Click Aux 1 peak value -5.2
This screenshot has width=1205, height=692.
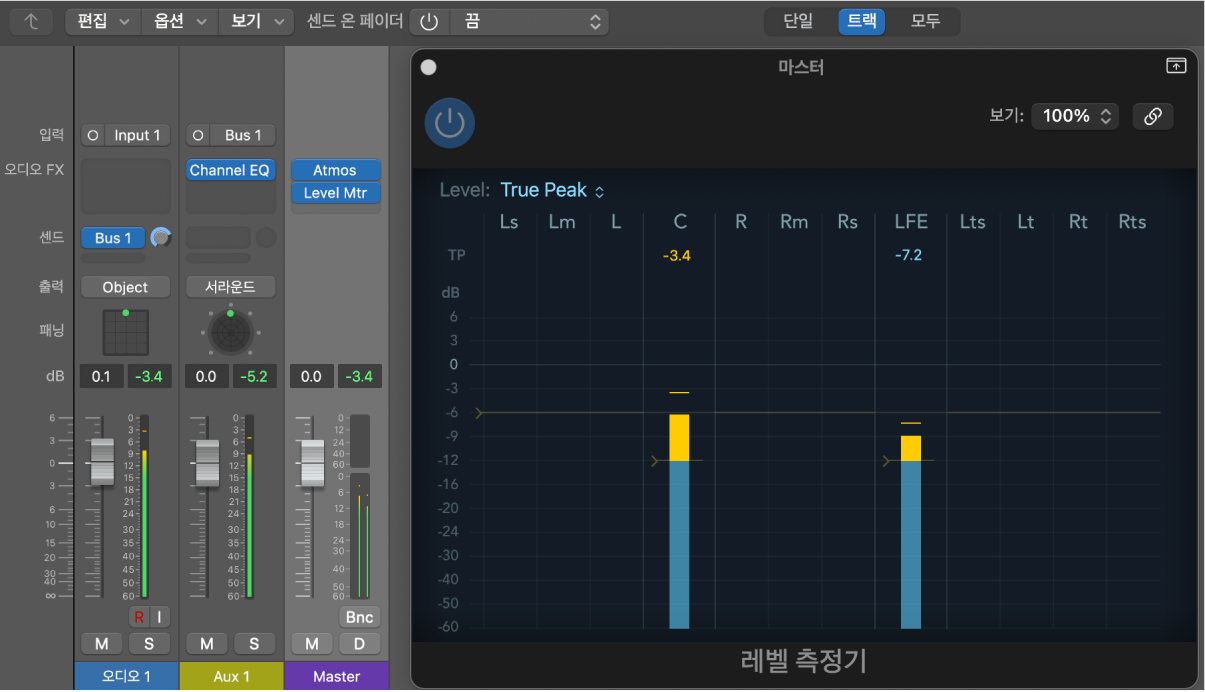256,376
